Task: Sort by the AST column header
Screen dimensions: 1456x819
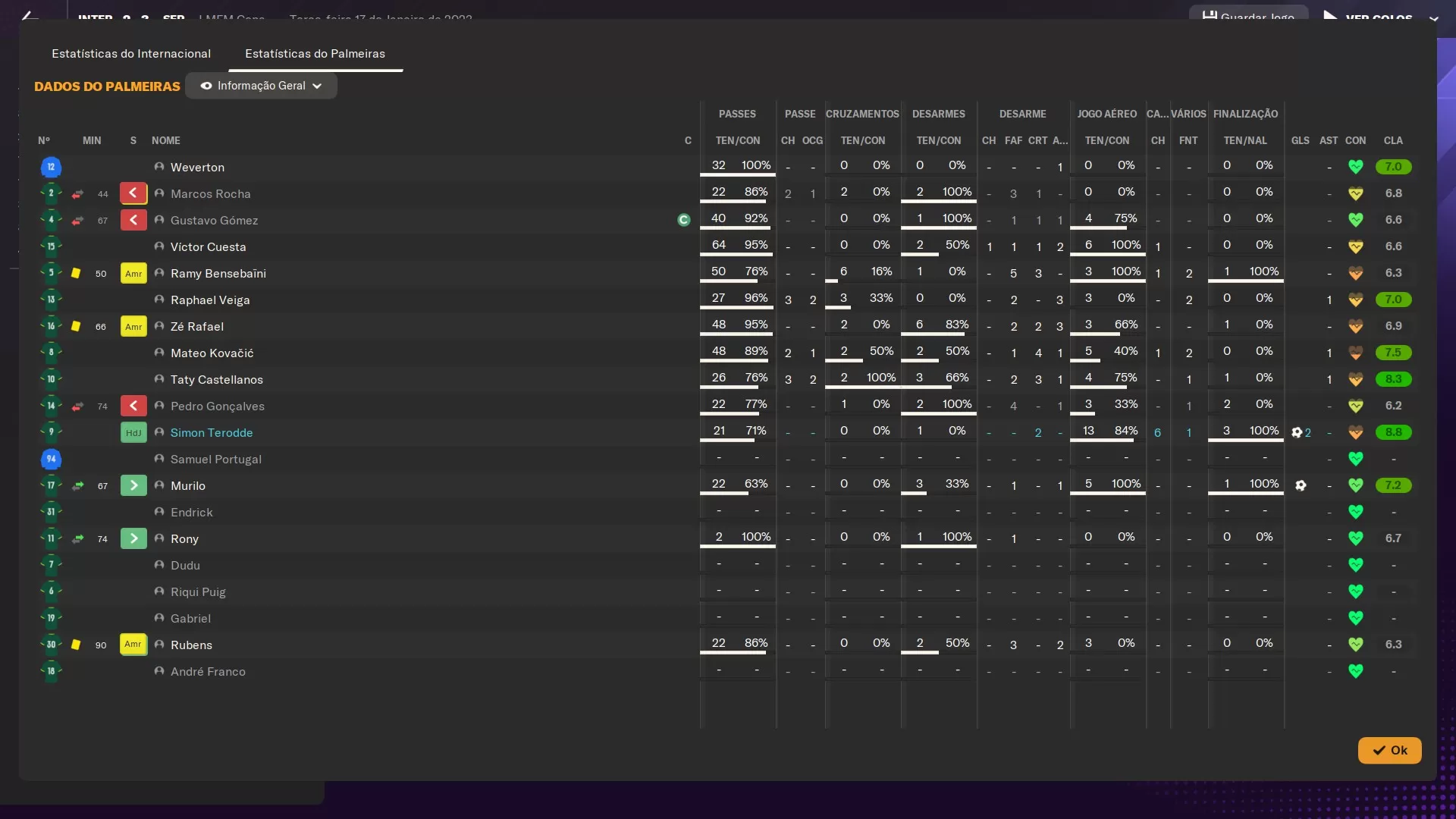Action: (x=1329, y=140)
